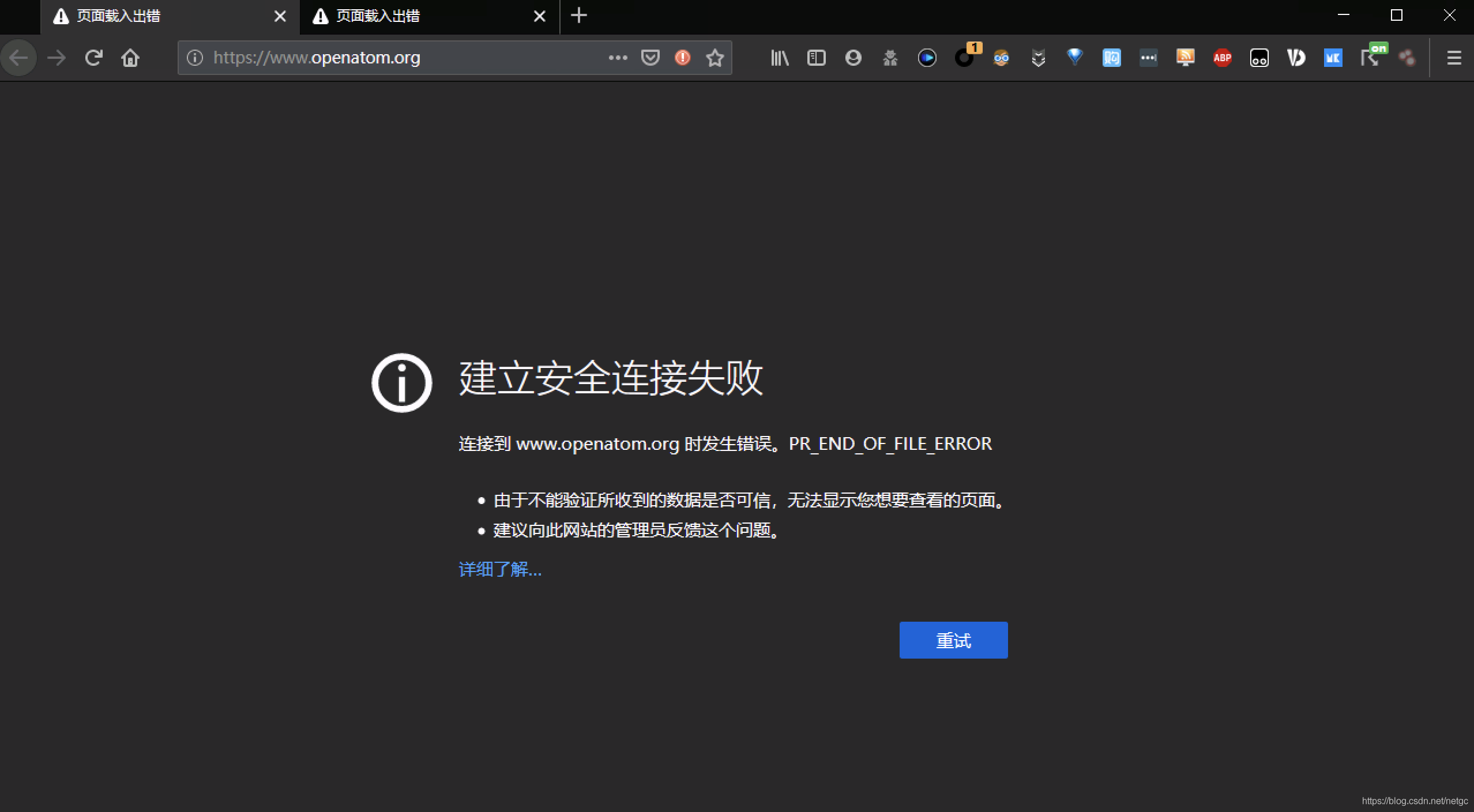The image size is (1474, 812).
Task: Bookmark this page with the star
Action: (715, 58)
